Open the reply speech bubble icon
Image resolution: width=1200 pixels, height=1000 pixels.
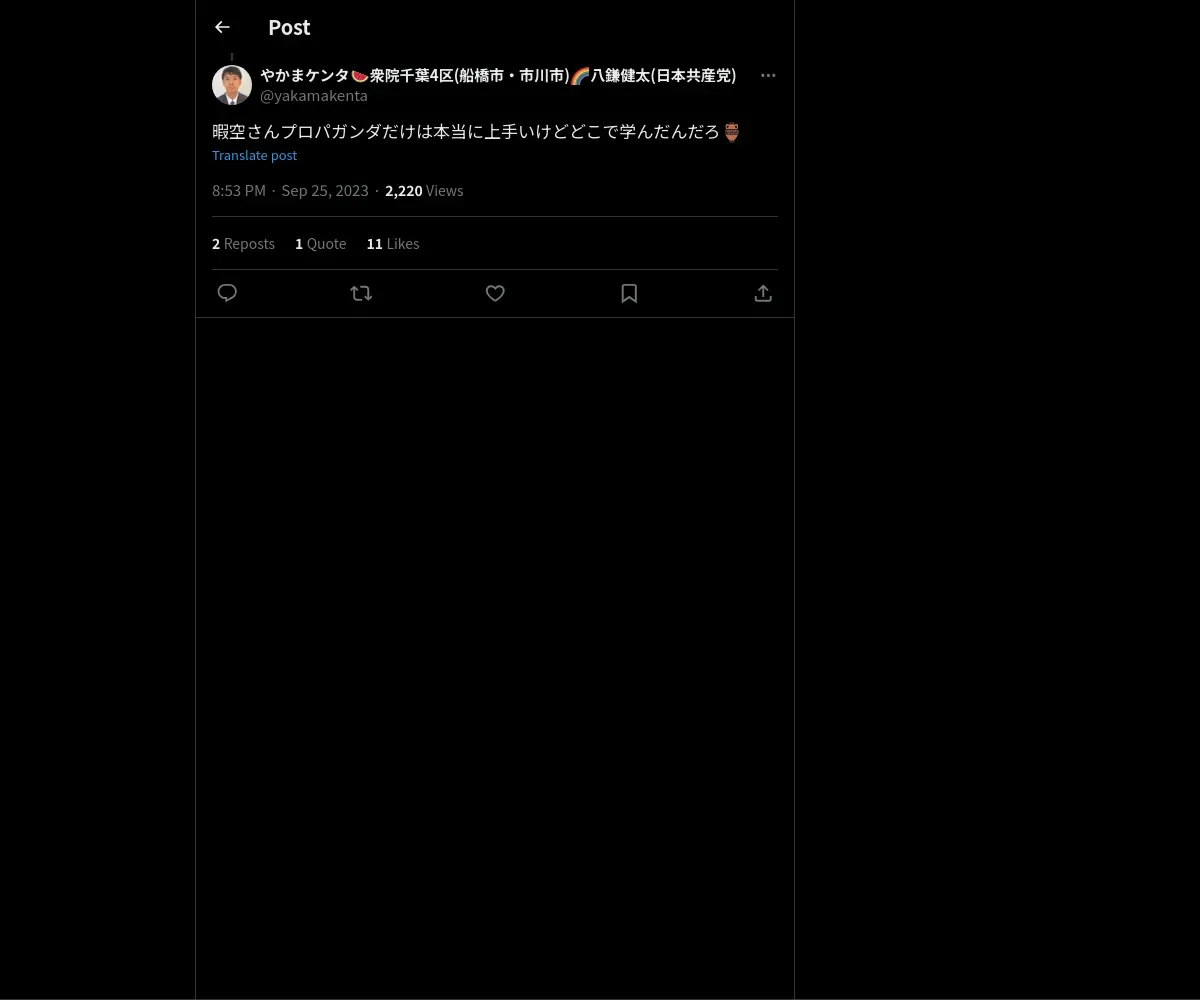click(x=227, y=293)
